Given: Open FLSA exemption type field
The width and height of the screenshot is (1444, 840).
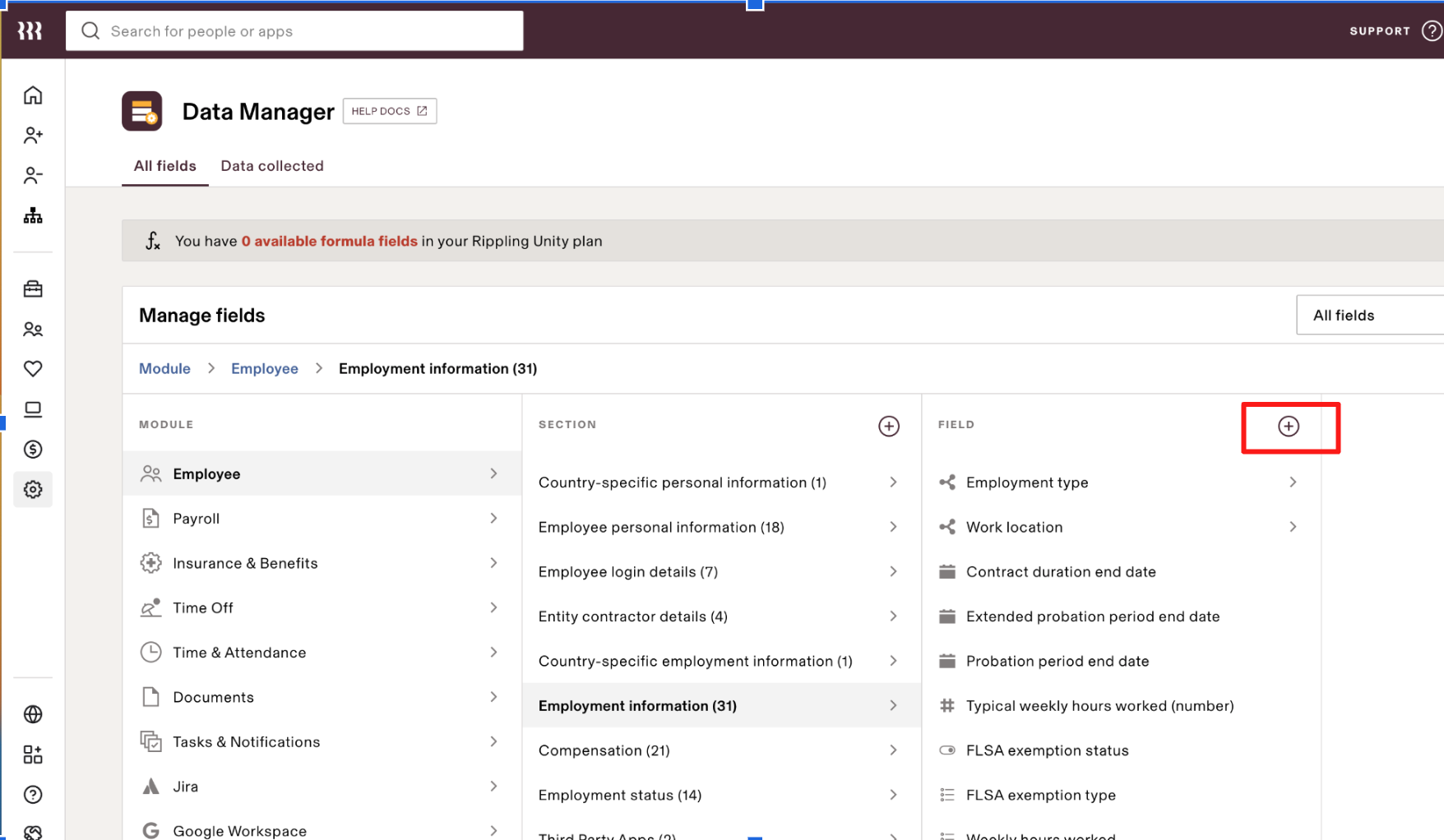Looking at the screenshot, I should pyautogui.click(x=1122, y=796).
